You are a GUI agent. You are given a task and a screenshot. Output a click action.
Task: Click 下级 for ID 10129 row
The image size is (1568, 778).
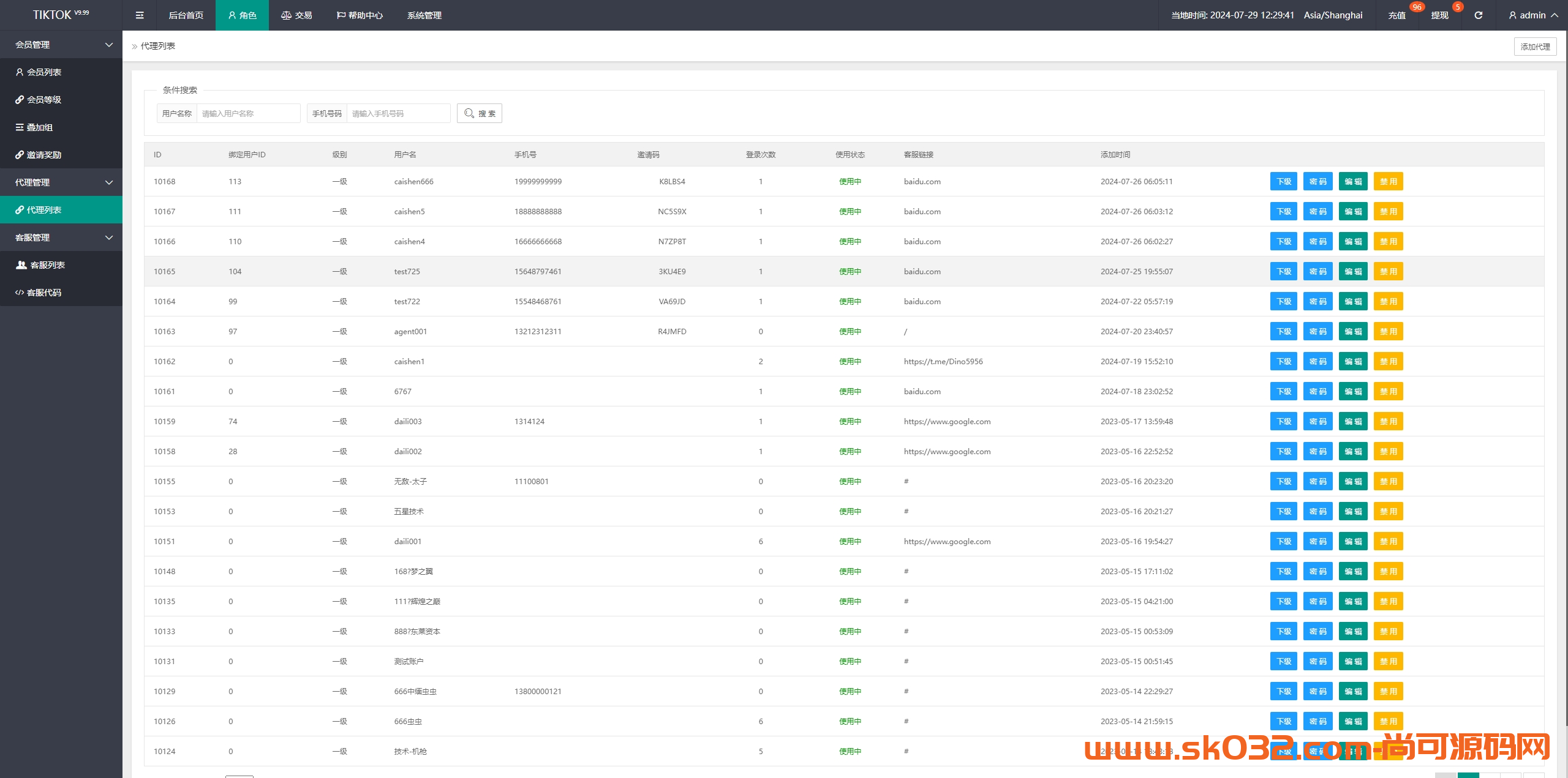[x=1284, y=691]
